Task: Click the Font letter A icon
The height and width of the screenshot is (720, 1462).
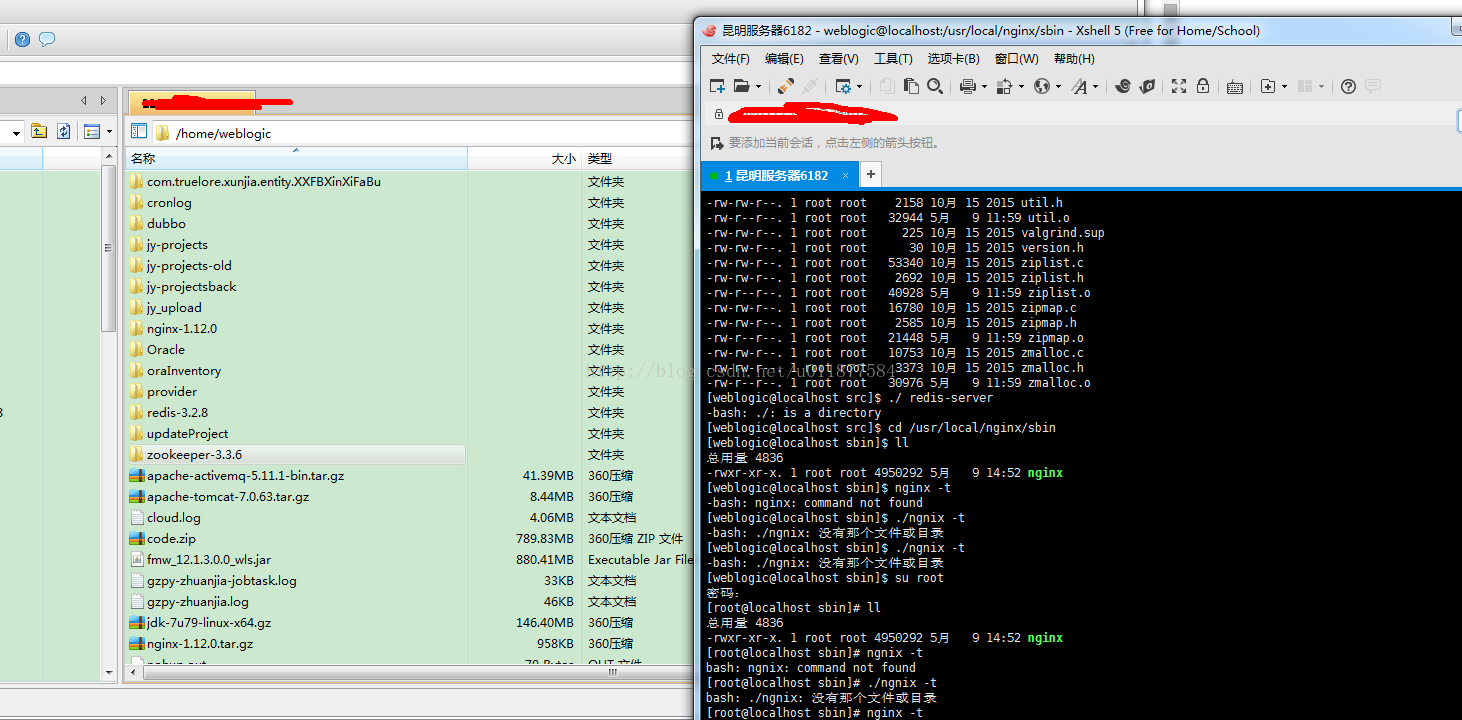Action: [1079, 87]
